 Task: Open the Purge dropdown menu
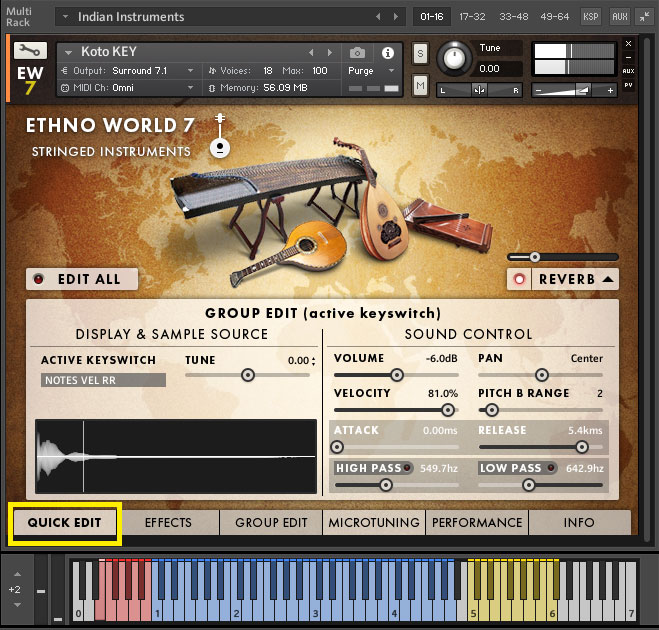coord(392,71)
